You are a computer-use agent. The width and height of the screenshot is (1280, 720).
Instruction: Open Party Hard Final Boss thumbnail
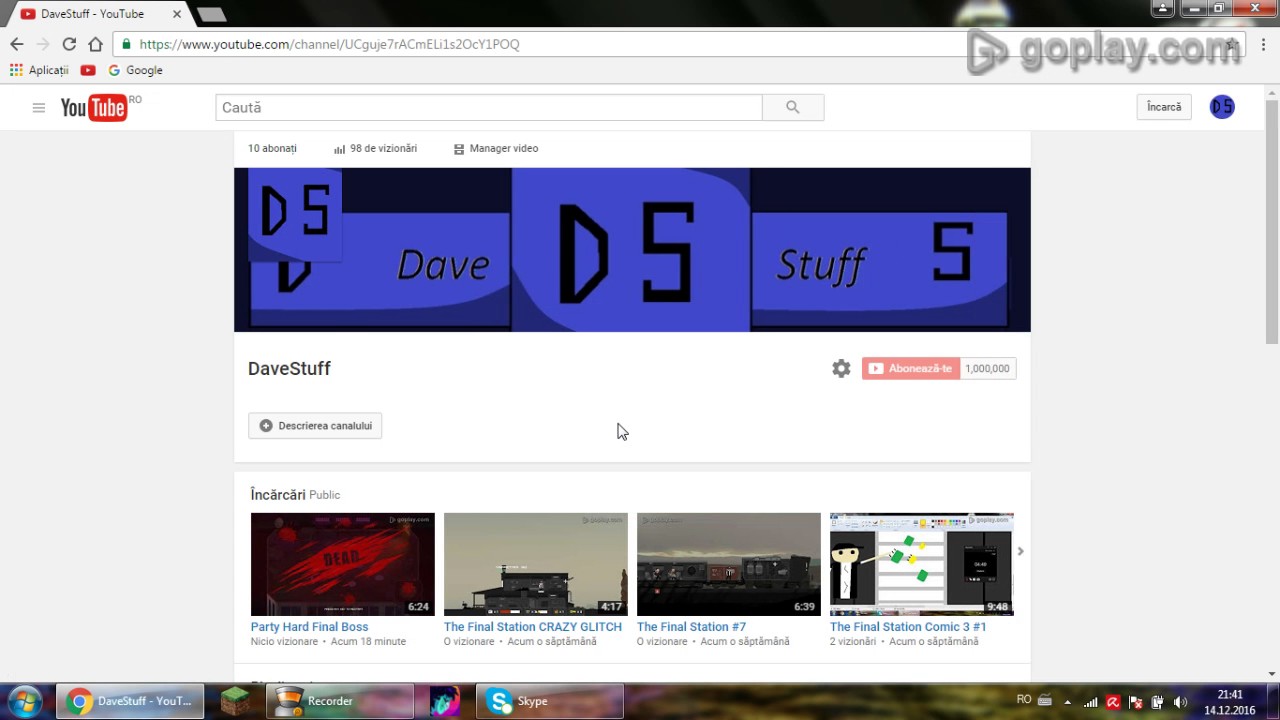pos(343,564)
